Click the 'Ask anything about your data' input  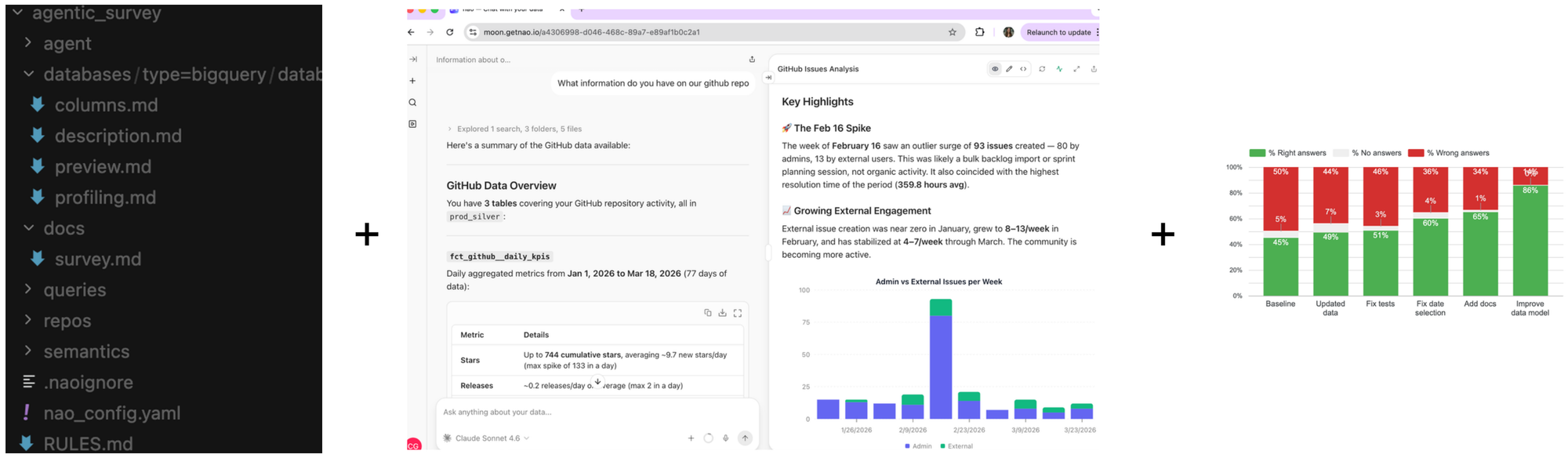click(x=596, y=412)
